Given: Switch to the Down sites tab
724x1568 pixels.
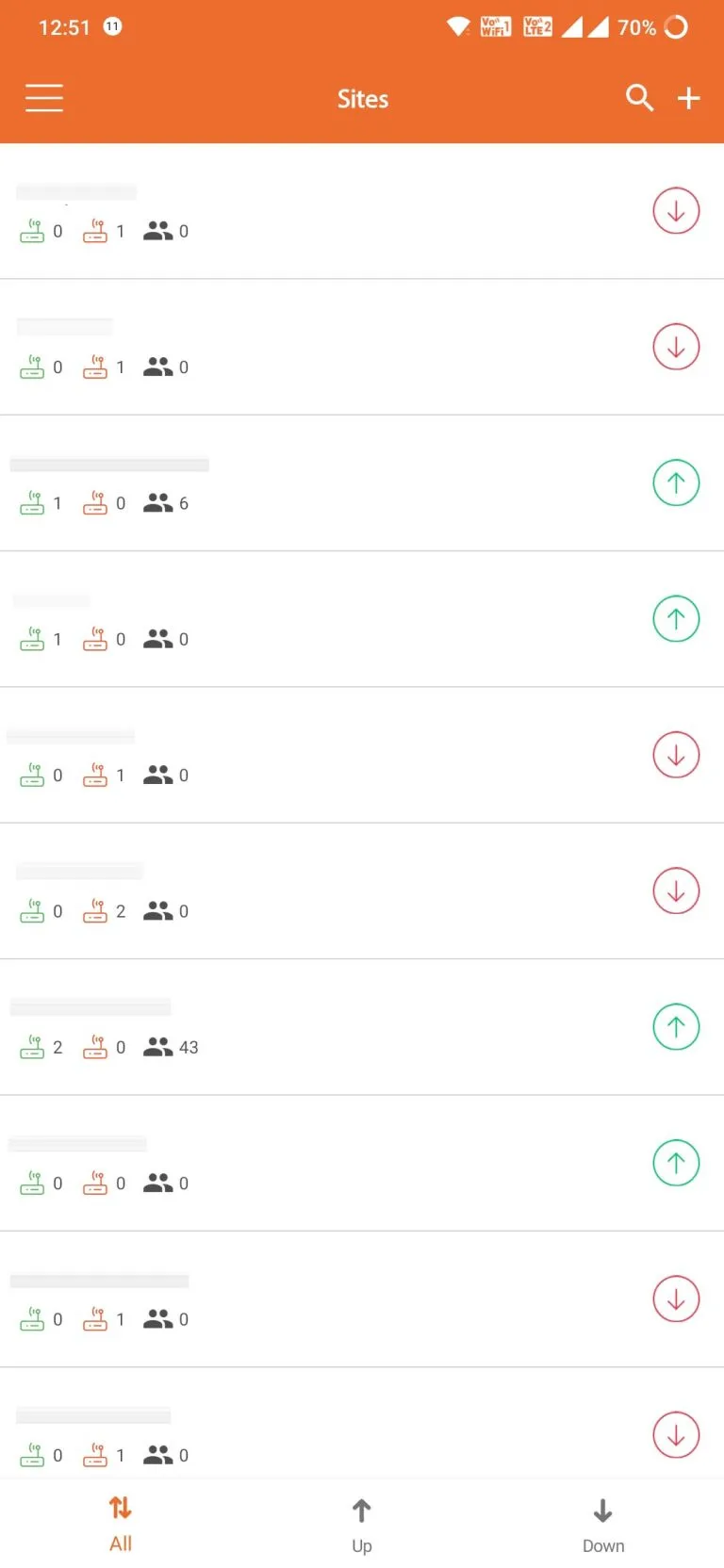Looking at the screenshot, I should tap(603, 1523).
